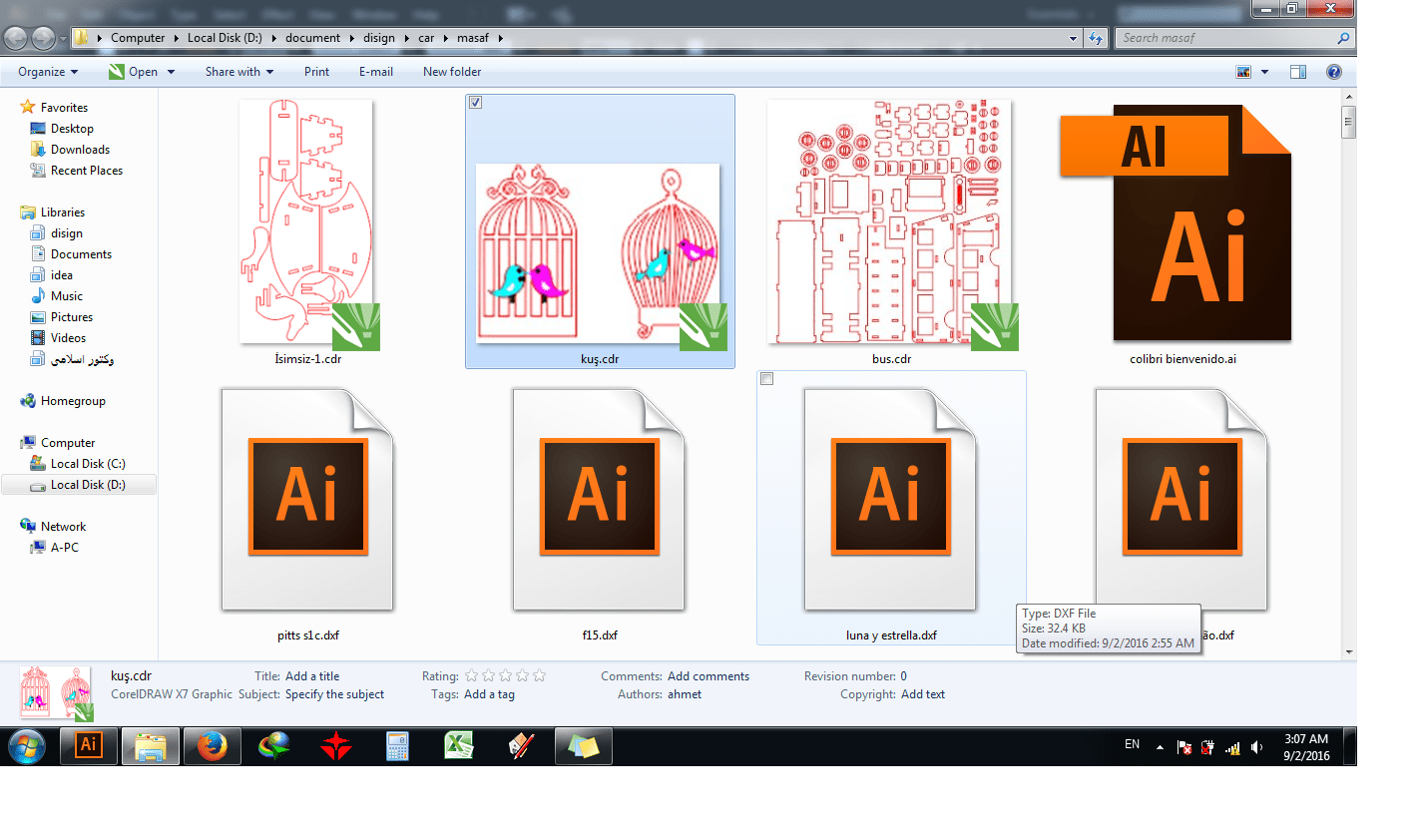Open Internet Download Manager on the taskbar
The width and height of the screenshot is (1418, 840).
click(x=273, y=745)
